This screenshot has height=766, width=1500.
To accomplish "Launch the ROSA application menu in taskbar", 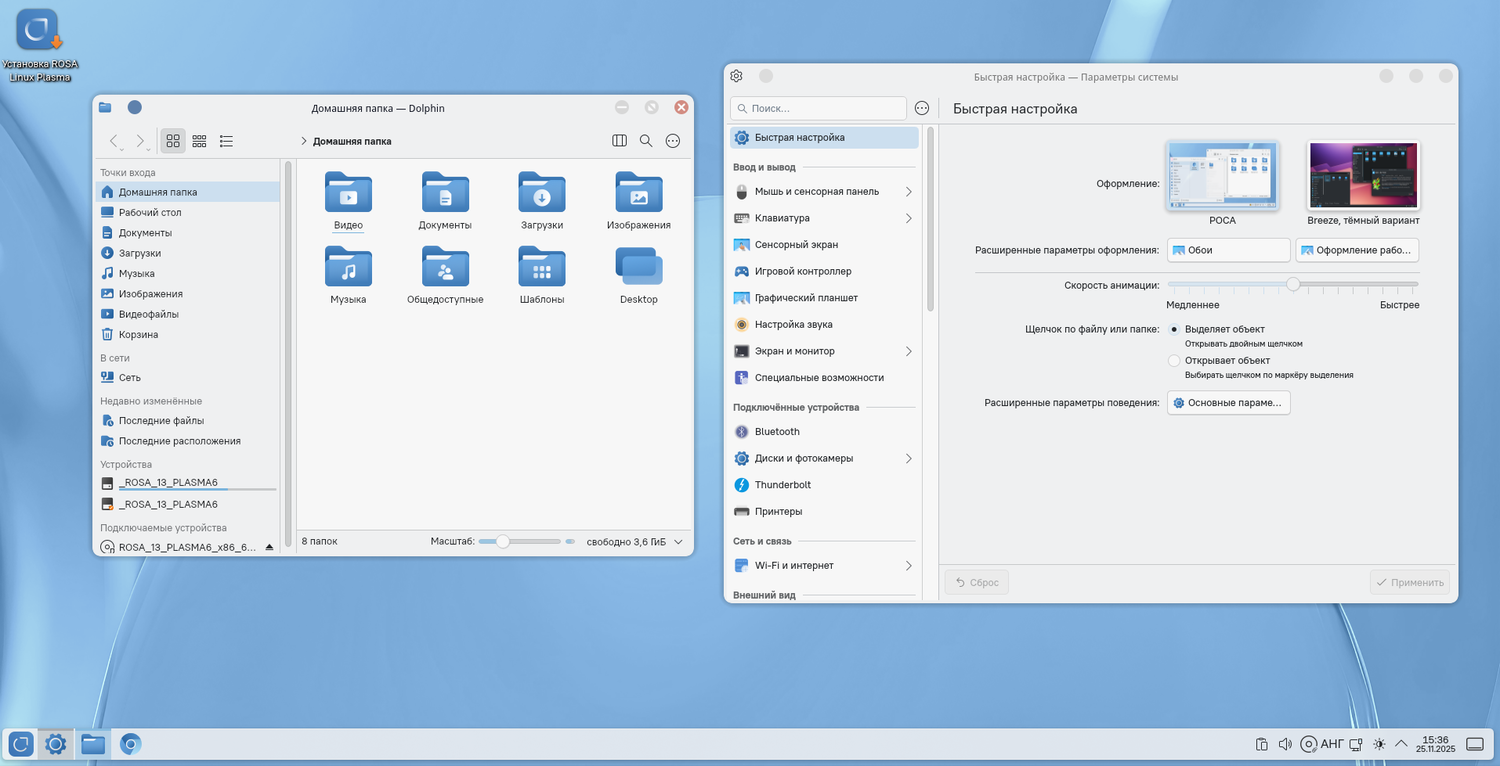I will point(21,744).
